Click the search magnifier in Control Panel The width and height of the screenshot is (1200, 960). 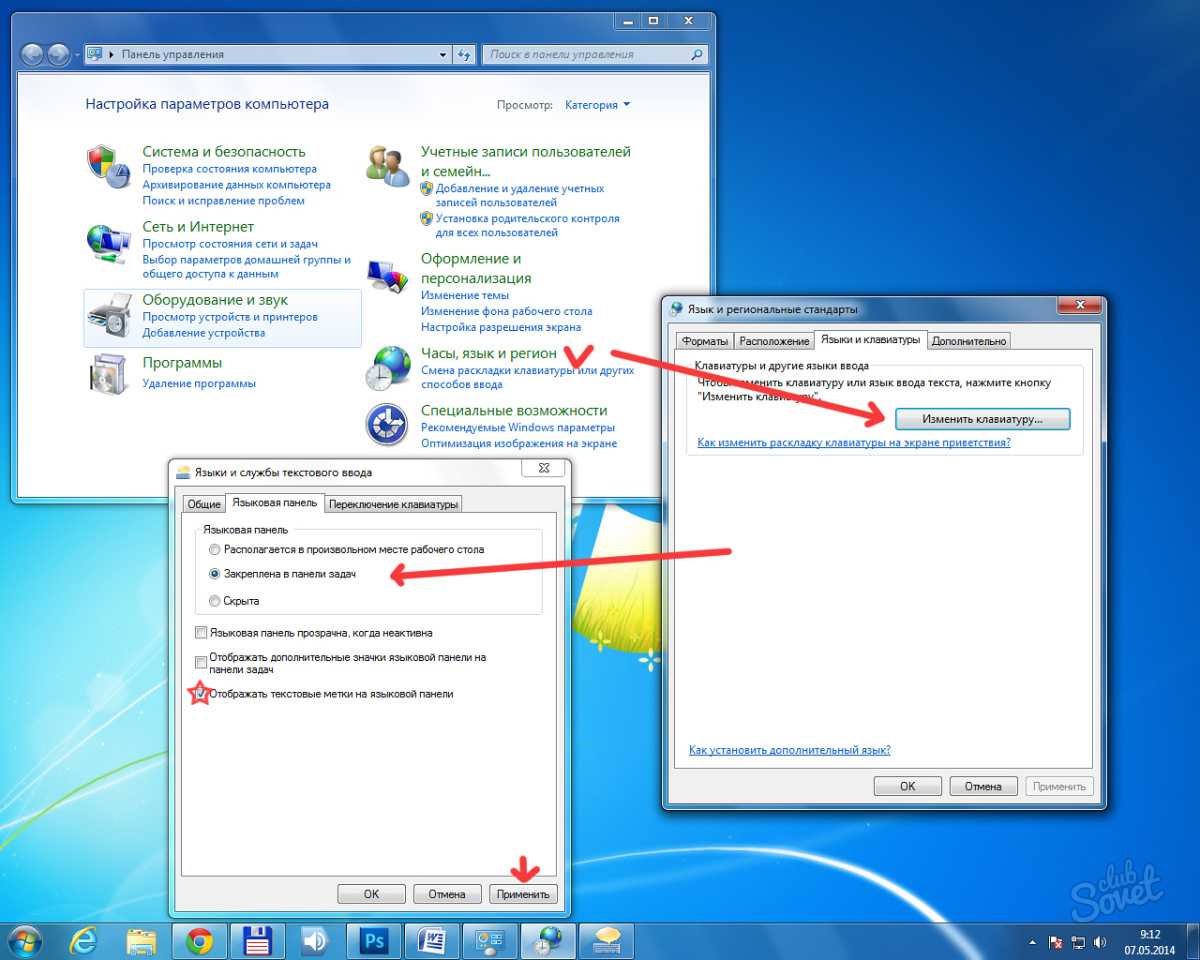[697, 55]
